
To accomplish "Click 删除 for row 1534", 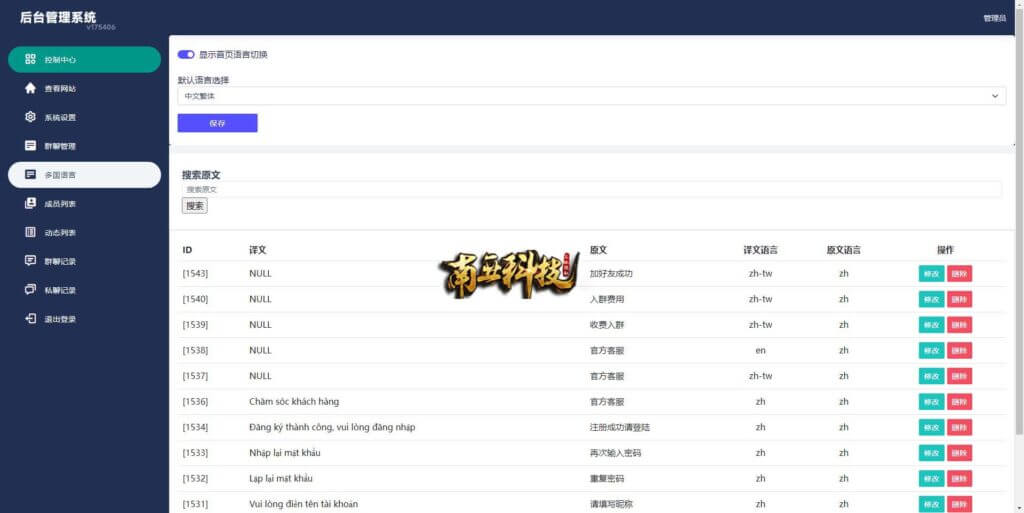I will pyautogui.click(x=959, y=428).
